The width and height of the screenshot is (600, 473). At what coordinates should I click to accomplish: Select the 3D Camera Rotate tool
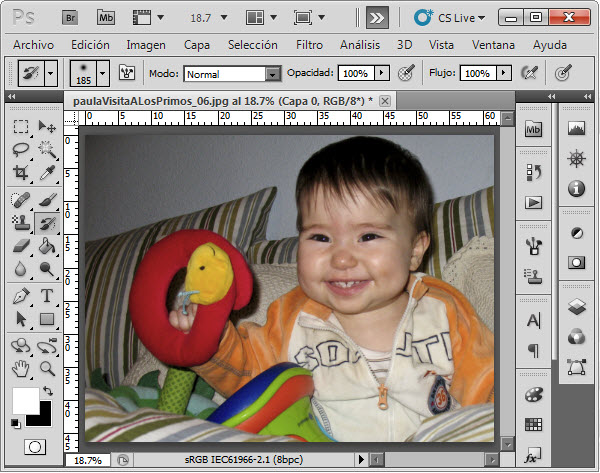click(47, 346)
